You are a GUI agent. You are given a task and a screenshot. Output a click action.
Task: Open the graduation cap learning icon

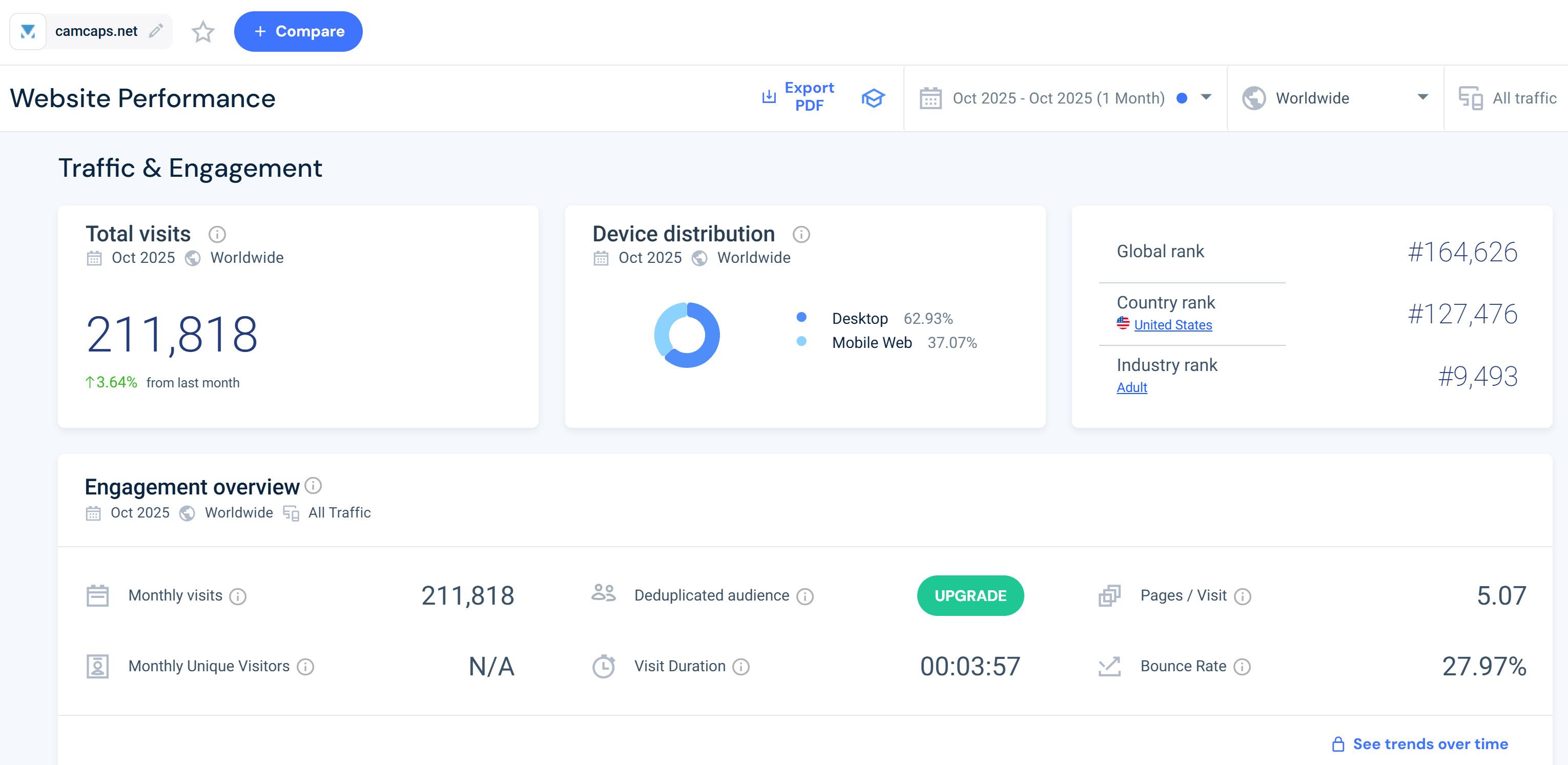873,98
